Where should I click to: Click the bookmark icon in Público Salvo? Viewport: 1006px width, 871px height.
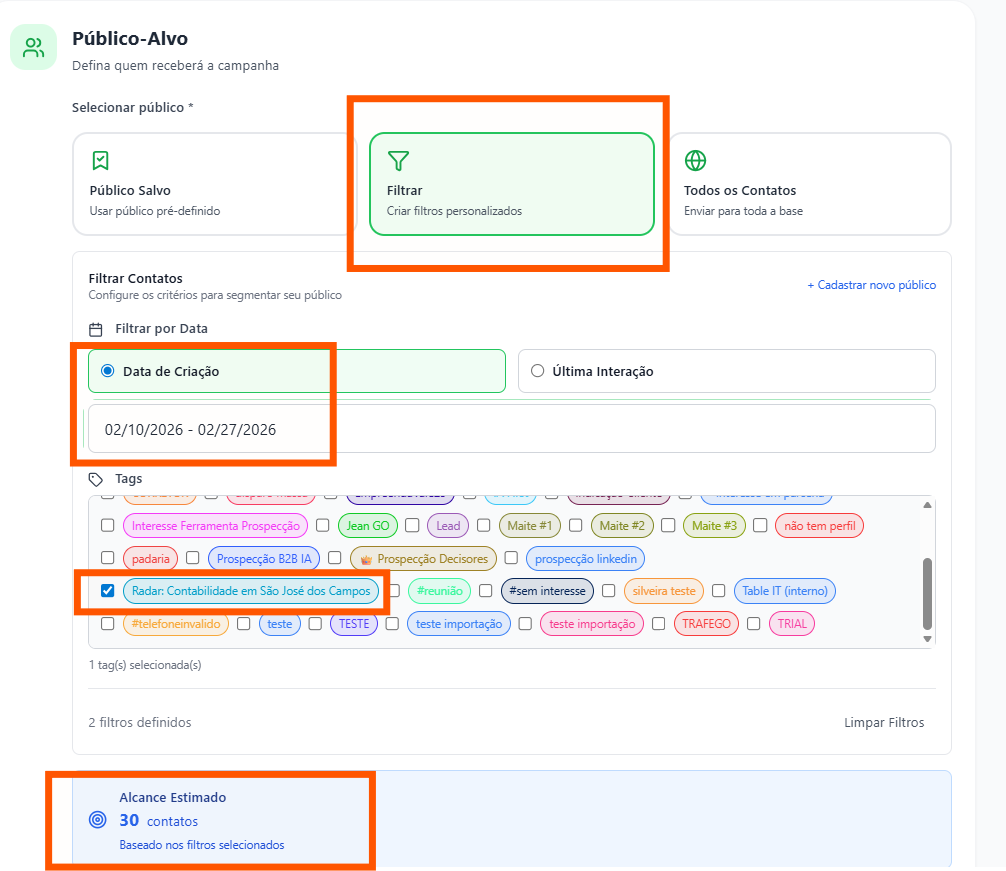pos(100,160)
